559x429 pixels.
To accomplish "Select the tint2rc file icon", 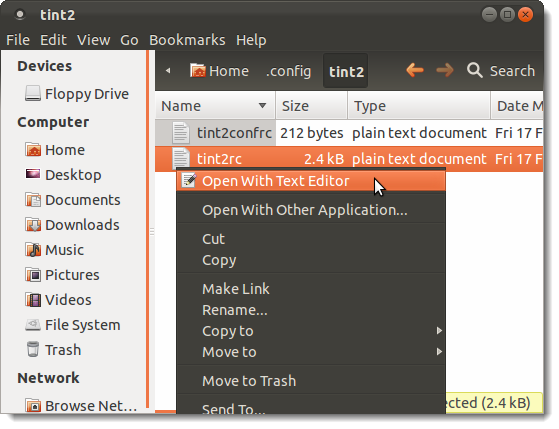I will coord(181,158).
